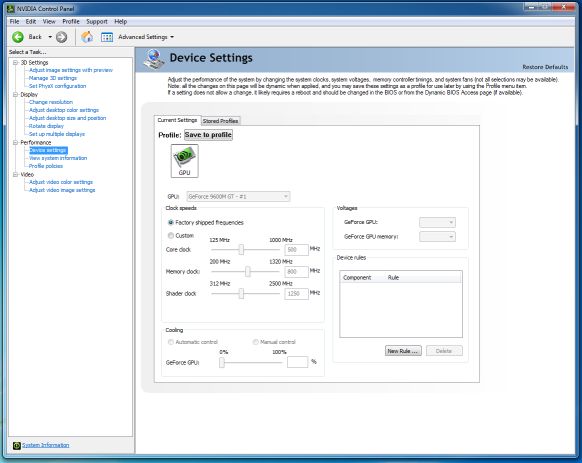Select Manage 3D settings

(53, 78)
